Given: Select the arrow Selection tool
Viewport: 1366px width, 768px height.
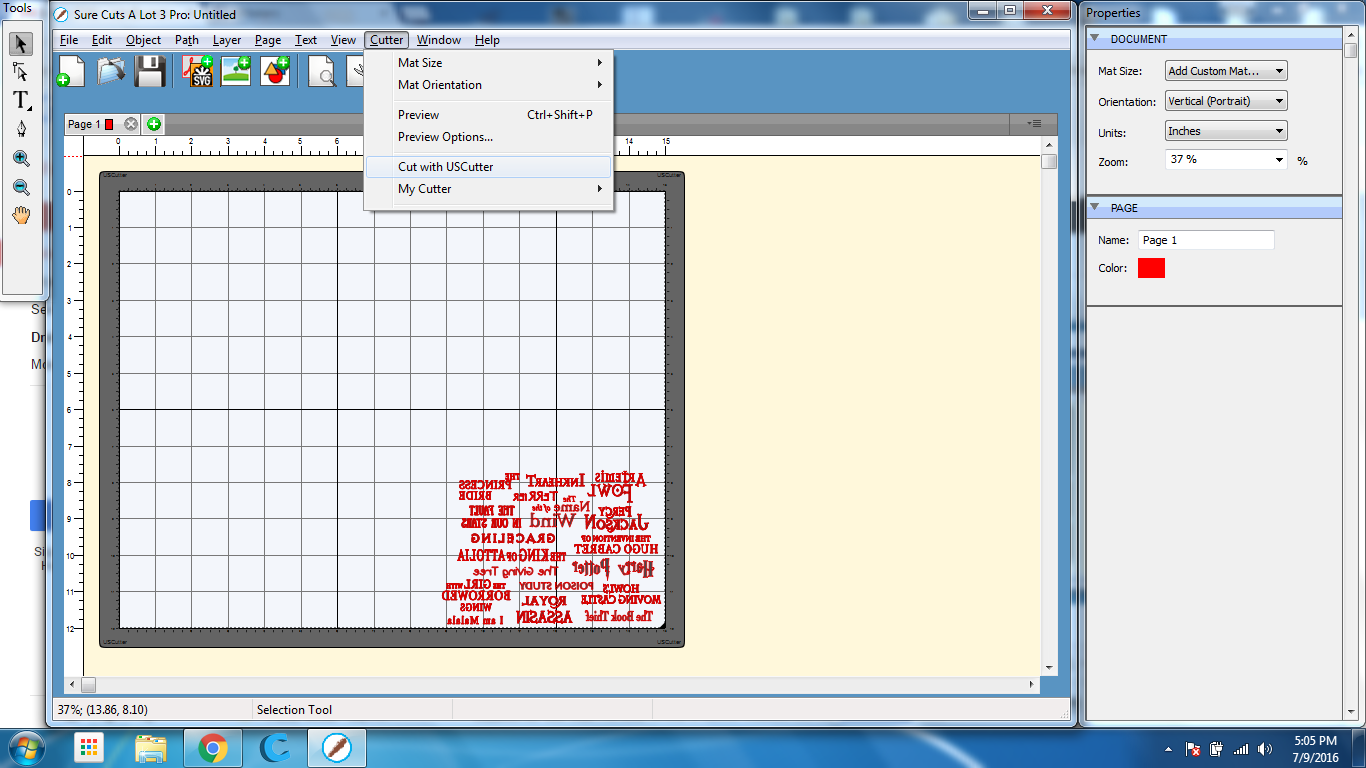Looking at the screenshot, I should (x=21, y=44).
